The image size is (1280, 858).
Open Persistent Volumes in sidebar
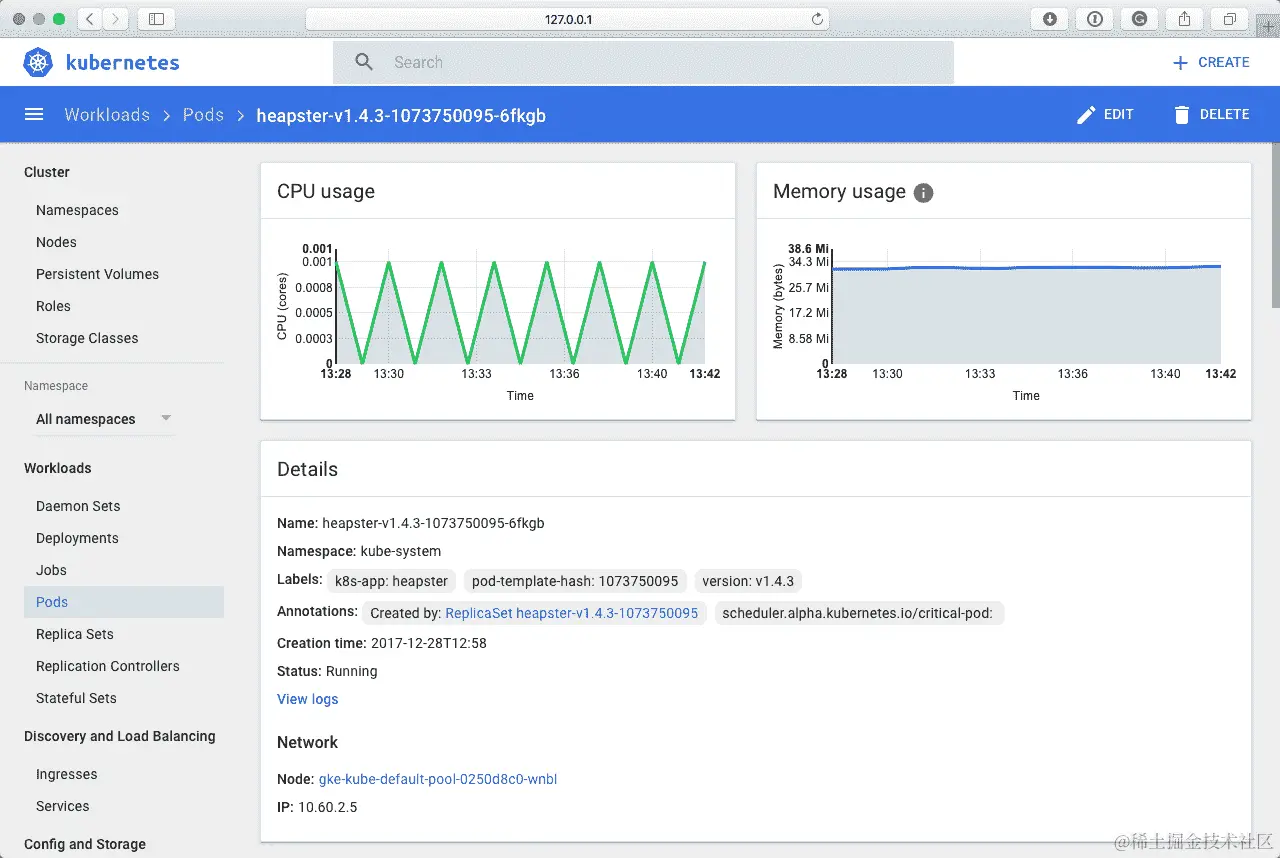[97, 274]
